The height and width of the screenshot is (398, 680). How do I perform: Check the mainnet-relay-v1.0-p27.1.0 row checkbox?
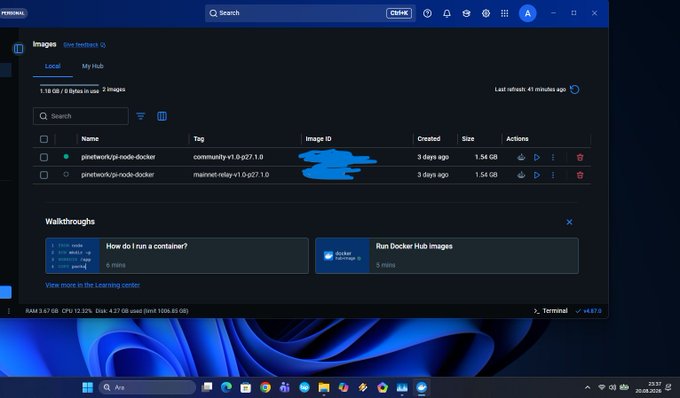coord(44,175)
